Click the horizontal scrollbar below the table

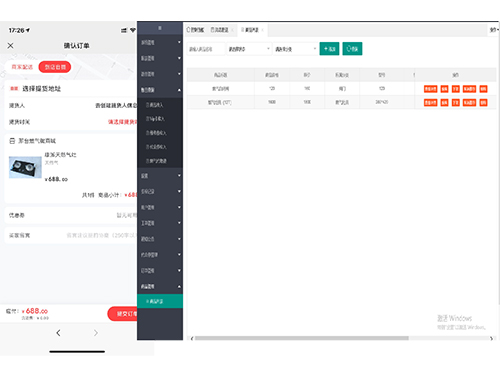tap(302, 338)
